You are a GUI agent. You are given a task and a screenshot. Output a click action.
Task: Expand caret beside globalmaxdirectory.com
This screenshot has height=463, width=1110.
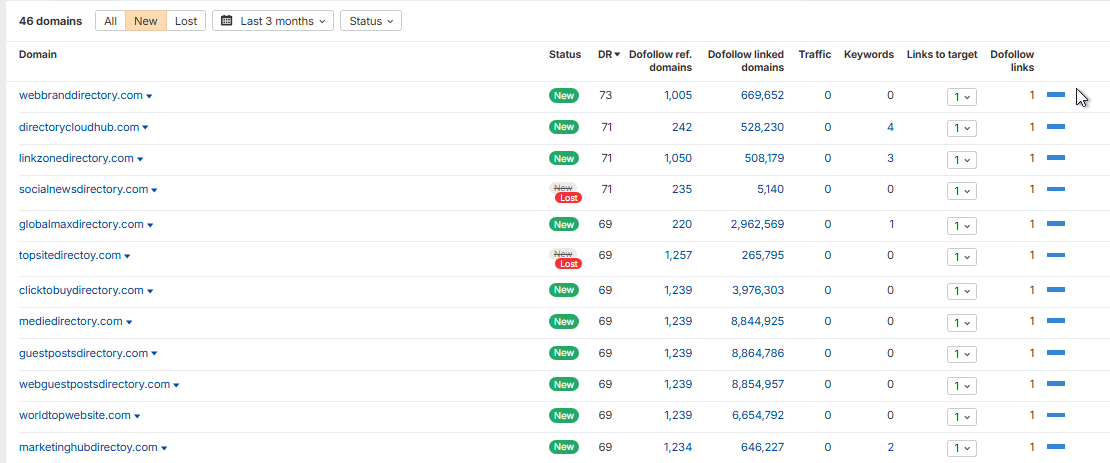(150, 225)
